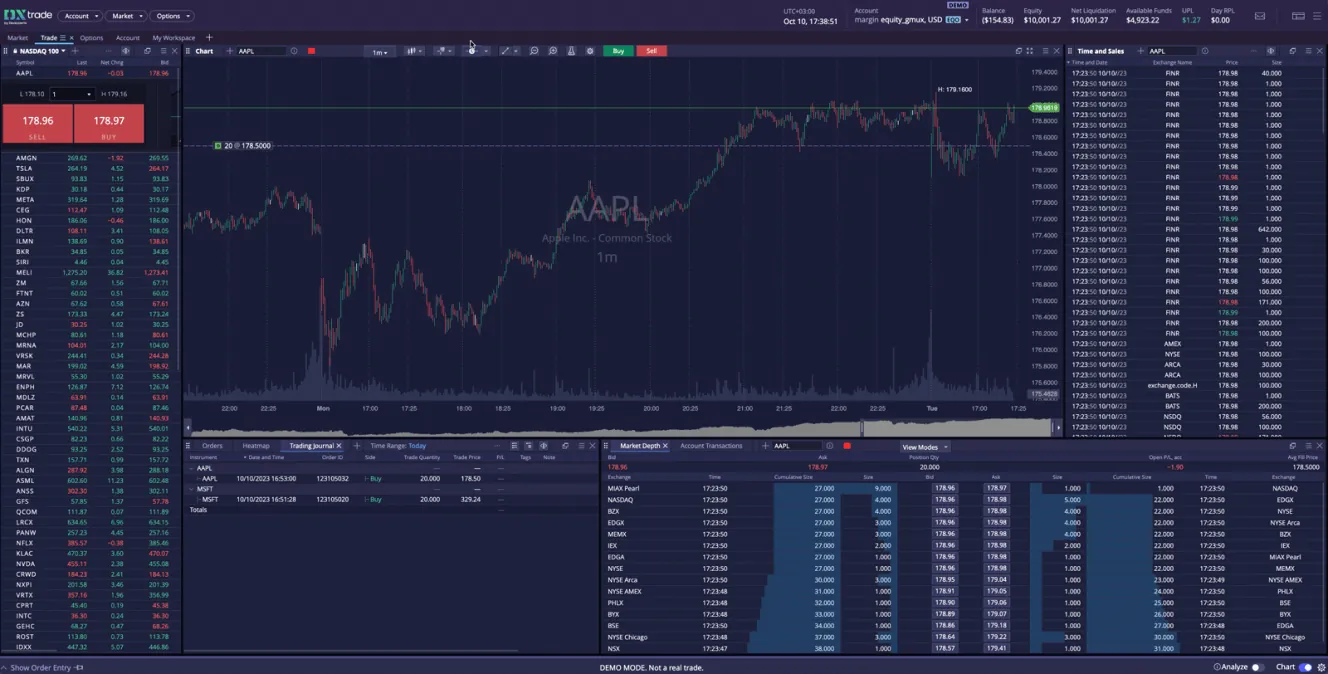This screenshot has width=1328, height=674.
Task: Open the Market dropdown in header
Action: [125, 16]
